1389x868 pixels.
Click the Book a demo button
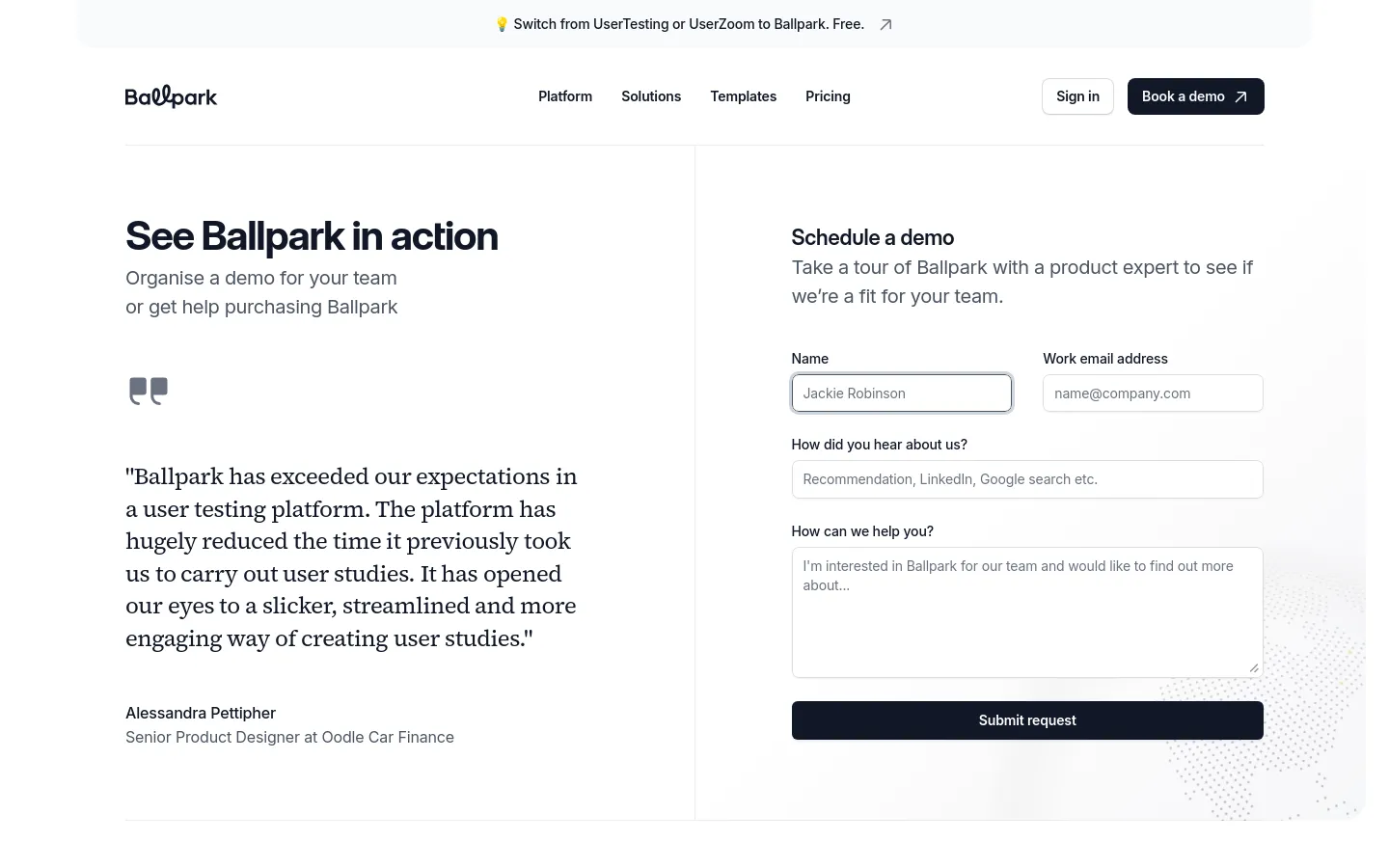point(1195,96)
